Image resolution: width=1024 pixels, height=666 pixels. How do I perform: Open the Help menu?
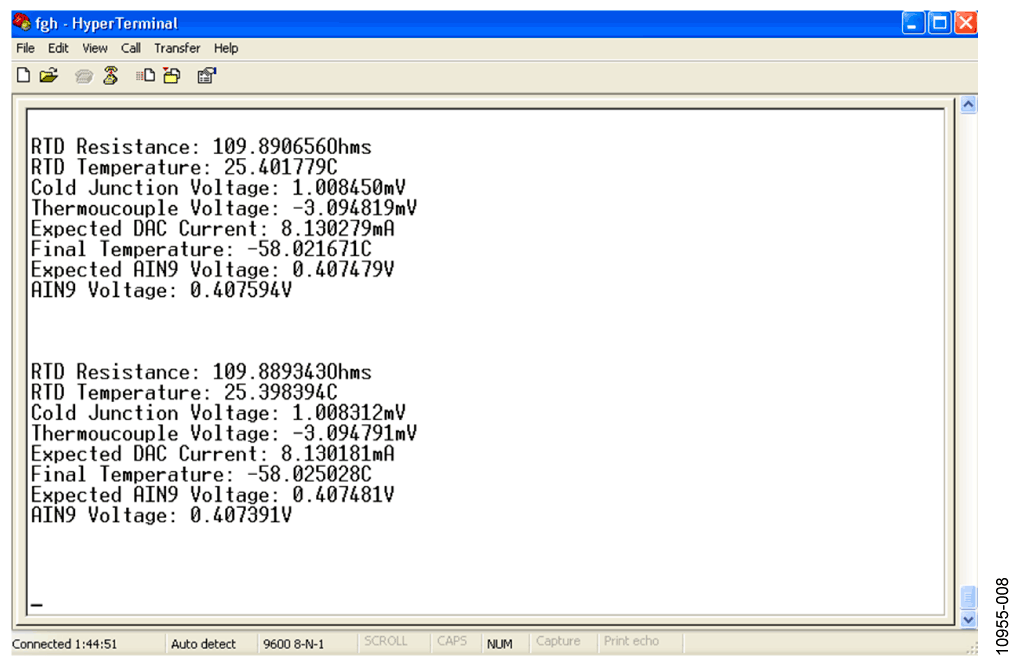click(226, 48)
